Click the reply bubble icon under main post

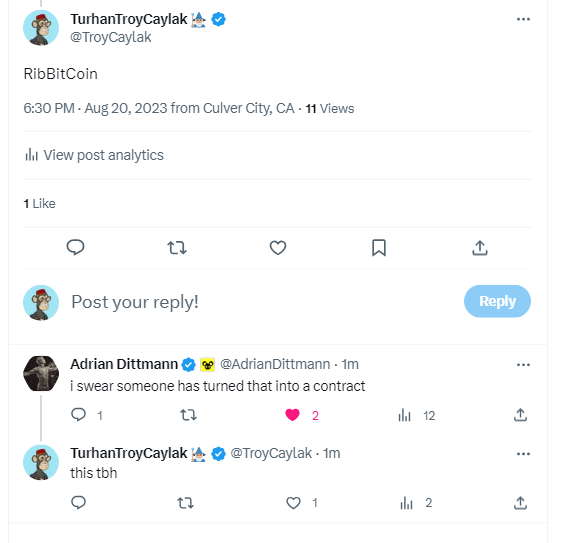(76, 247)
